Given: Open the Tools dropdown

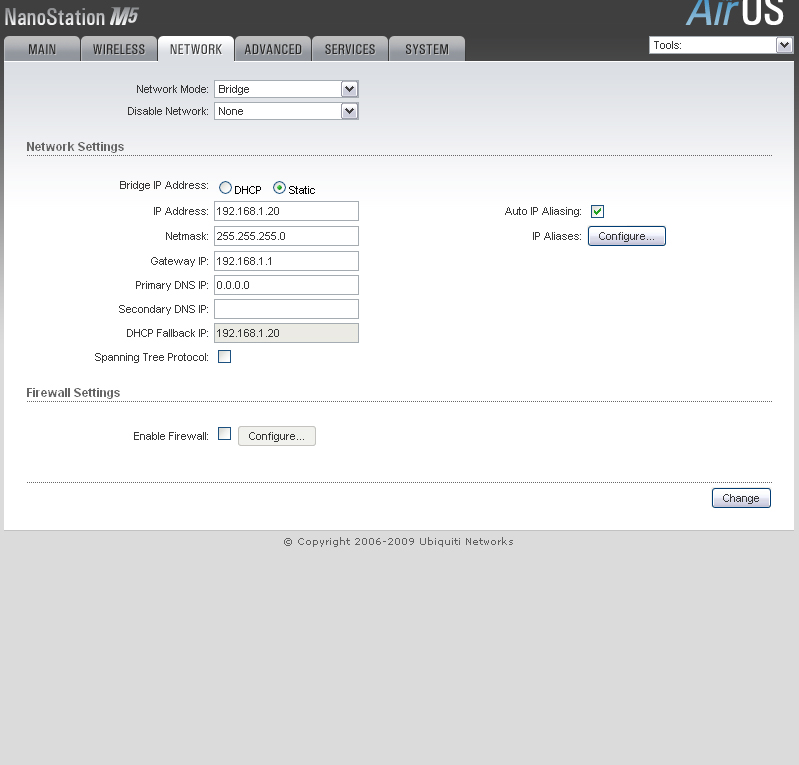Looking at the screenshot, I should tap(721, 45).
